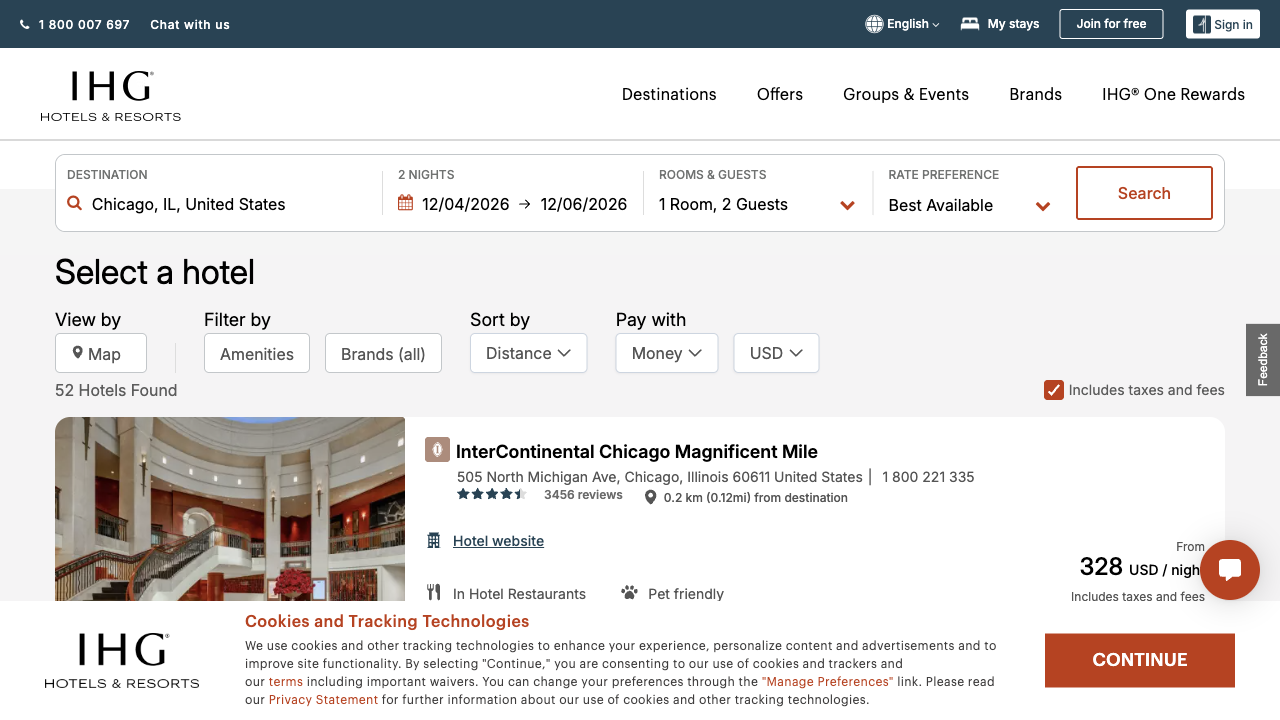
Task: Uncheck Includes taxes and fees
Action: [x=1053, y=390]
